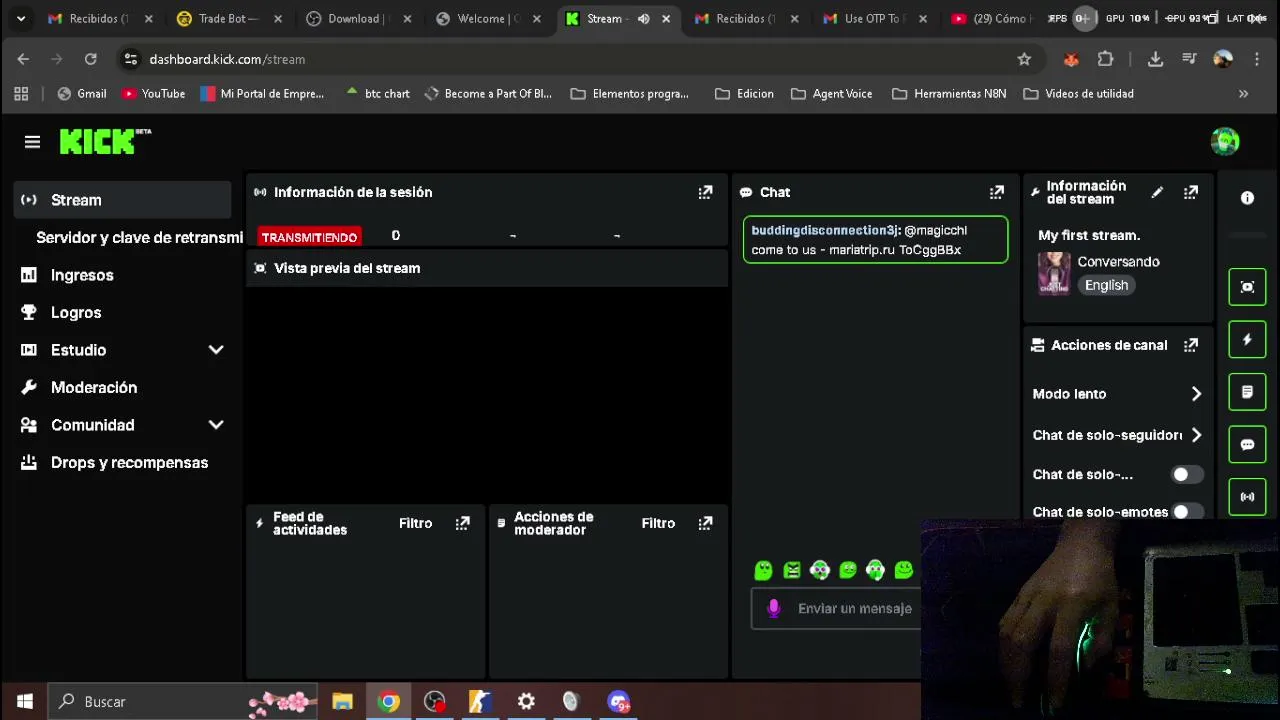Click the Enviar un mensaje input
The width and height of the screenshot is (1280, 720).
point(836,608)
